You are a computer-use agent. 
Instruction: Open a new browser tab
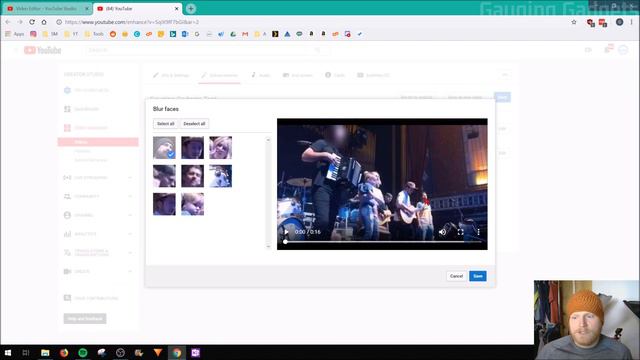pos(191,9)
